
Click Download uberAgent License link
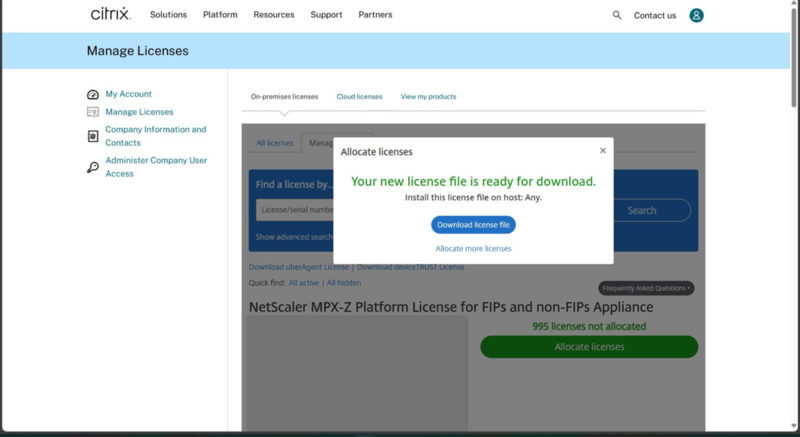[299, 267]
